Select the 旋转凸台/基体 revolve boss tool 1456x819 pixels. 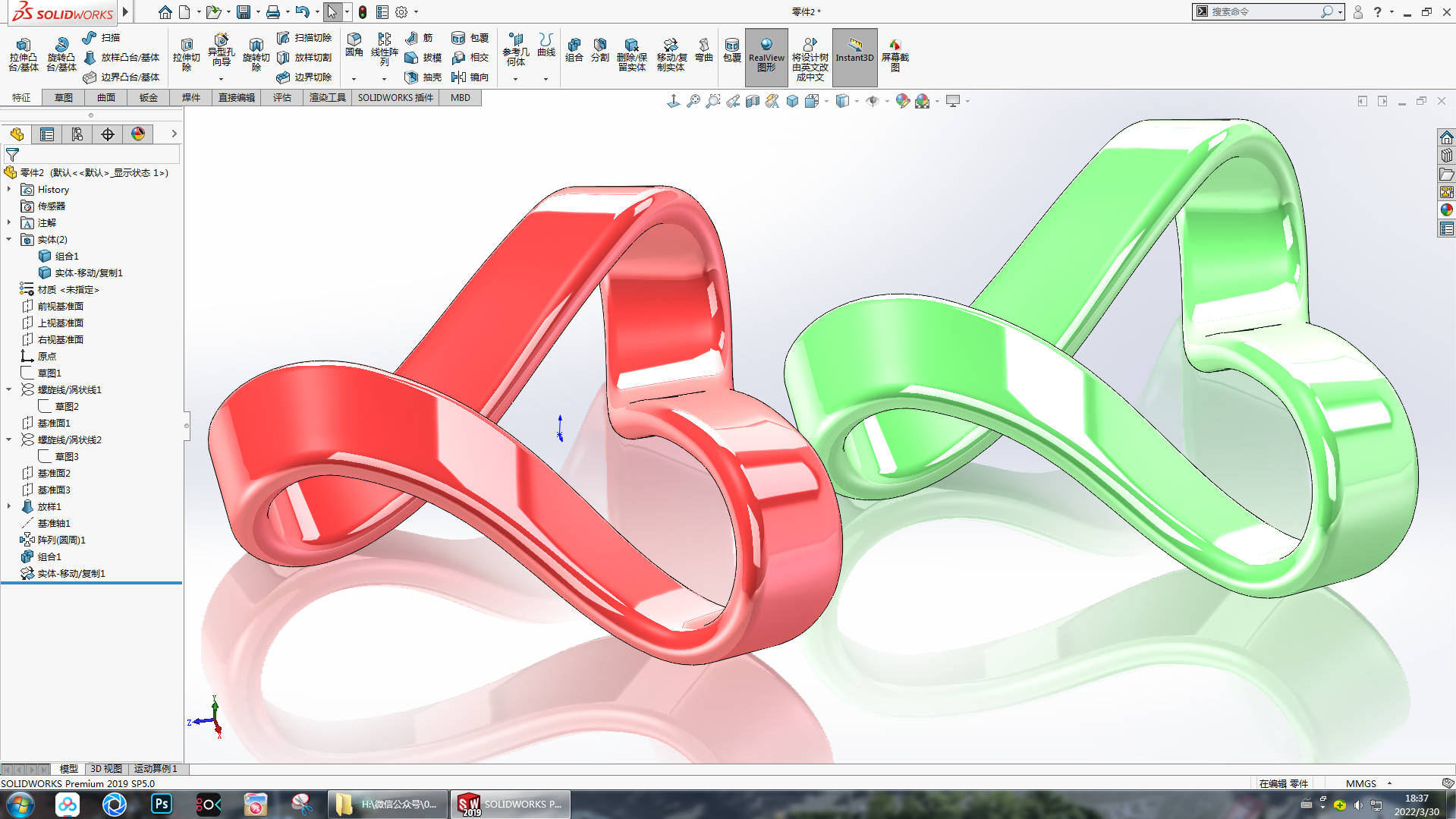(61, 55)
